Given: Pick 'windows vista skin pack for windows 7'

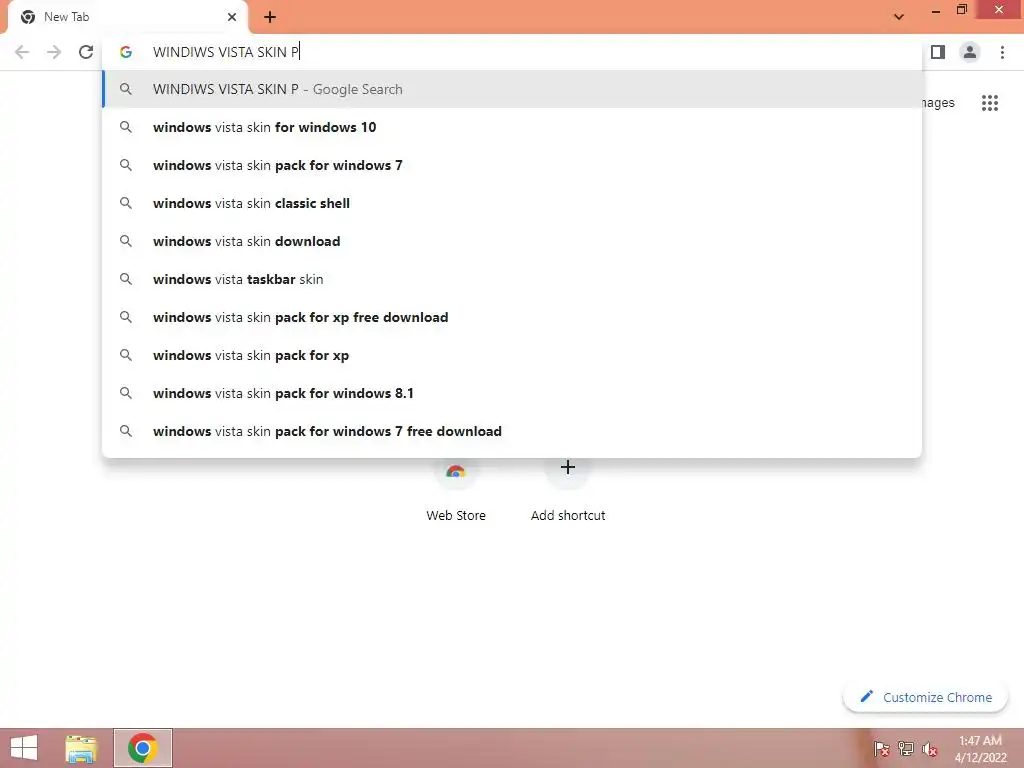Looking at the screenshot, I should (x=513, y=165).
